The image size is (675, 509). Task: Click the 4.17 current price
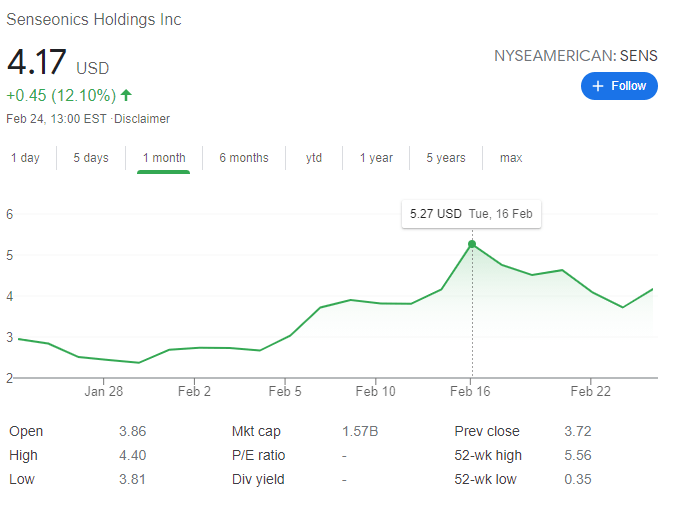37,62
